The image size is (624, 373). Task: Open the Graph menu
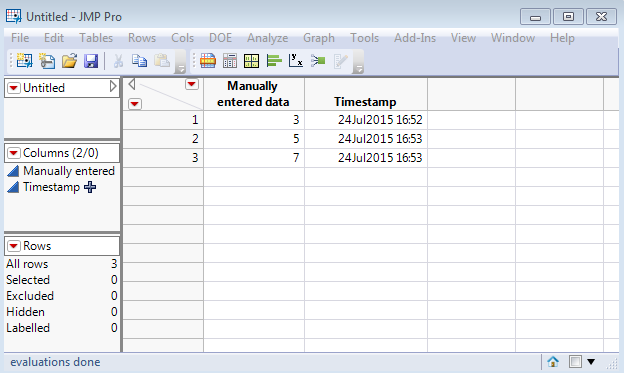click(x=319, y=38)
